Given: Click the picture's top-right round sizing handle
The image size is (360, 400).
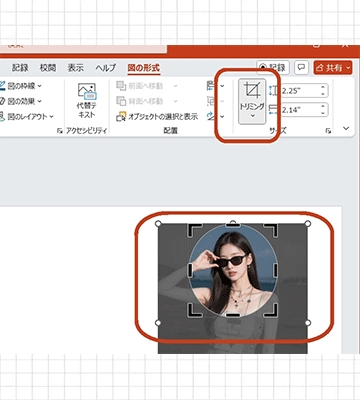Looking at the screenshot, I should [x=308, y=223].
